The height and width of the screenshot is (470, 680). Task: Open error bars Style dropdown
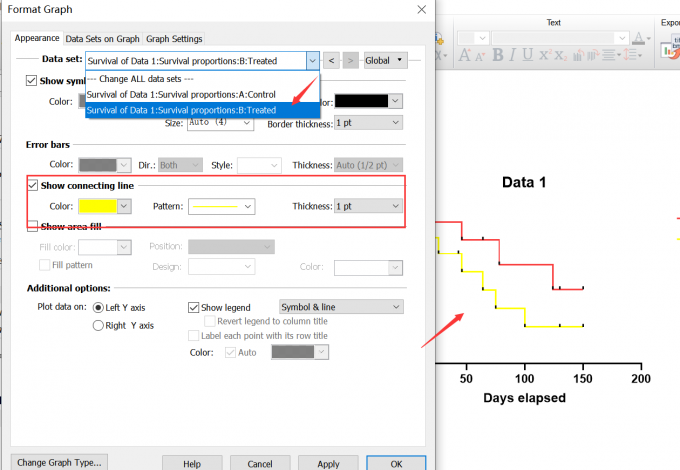[x=259, y=165]
